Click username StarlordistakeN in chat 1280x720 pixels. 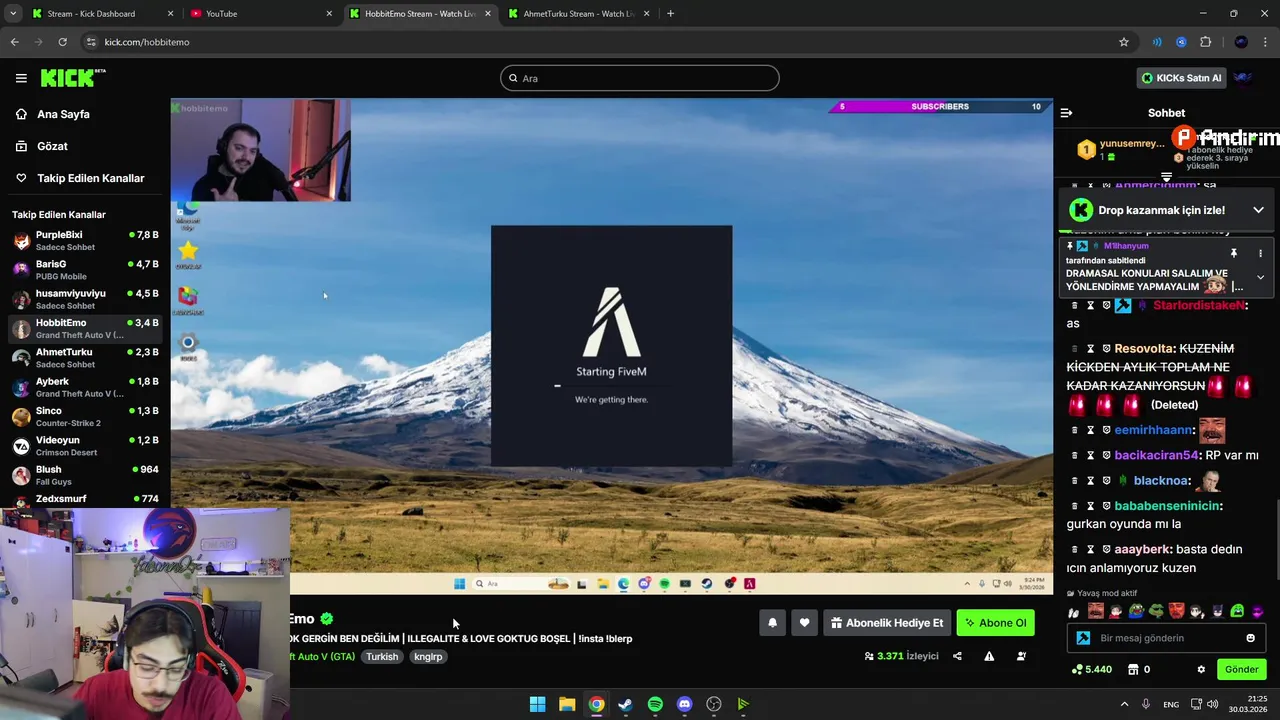pos(1199,305)
